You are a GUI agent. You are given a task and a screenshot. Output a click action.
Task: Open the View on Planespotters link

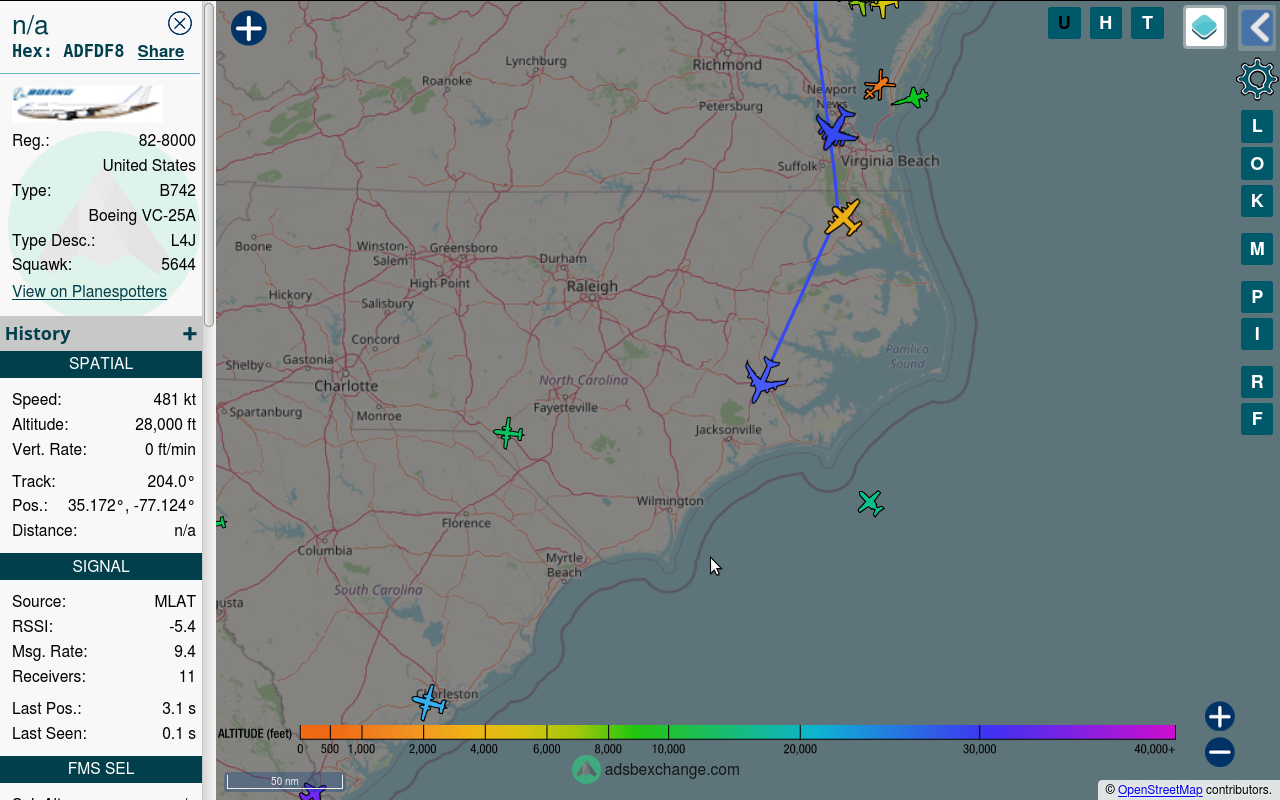click(89, 291)
